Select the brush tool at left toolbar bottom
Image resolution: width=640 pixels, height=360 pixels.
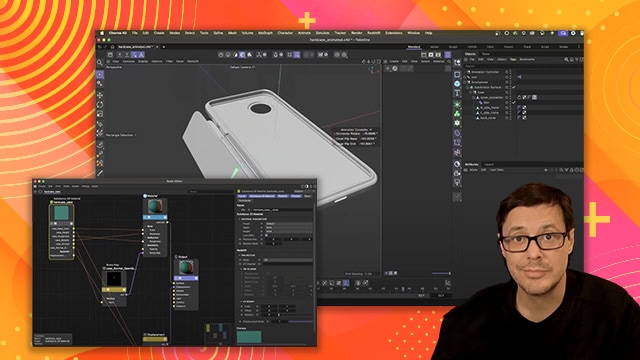(100, 173)
